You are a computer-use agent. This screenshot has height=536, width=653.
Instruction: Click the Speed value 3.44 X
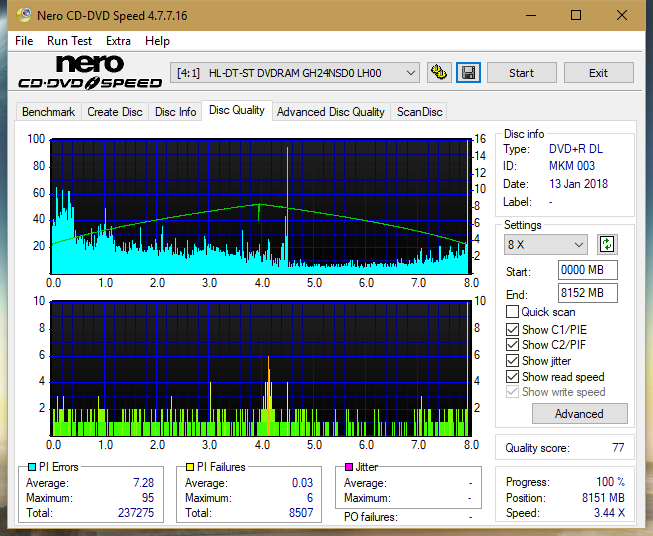tap(609, 513)
